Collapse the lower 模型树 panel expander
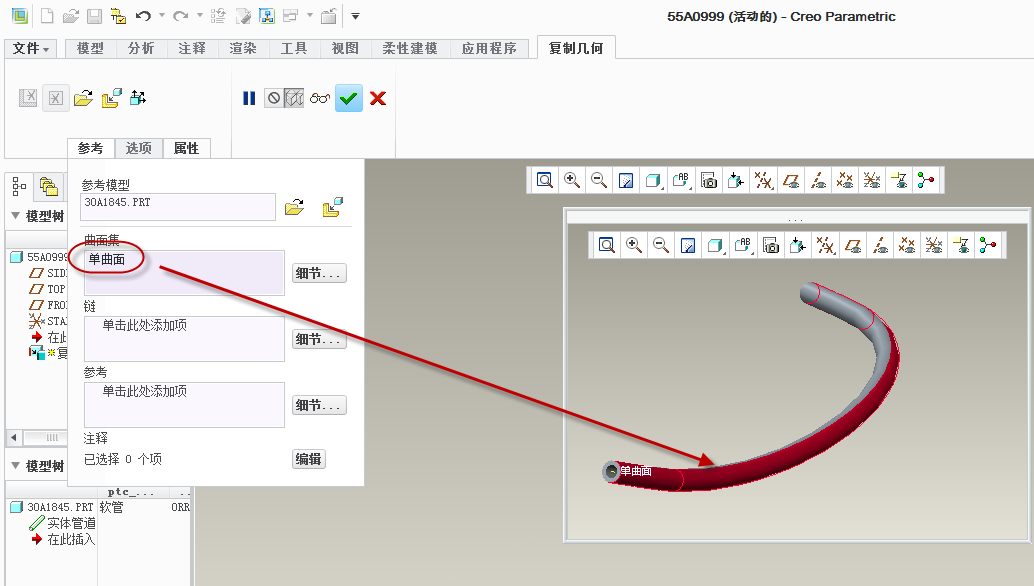The width and height of the screenshot is (1034, 586). click(x=15, y=465)
